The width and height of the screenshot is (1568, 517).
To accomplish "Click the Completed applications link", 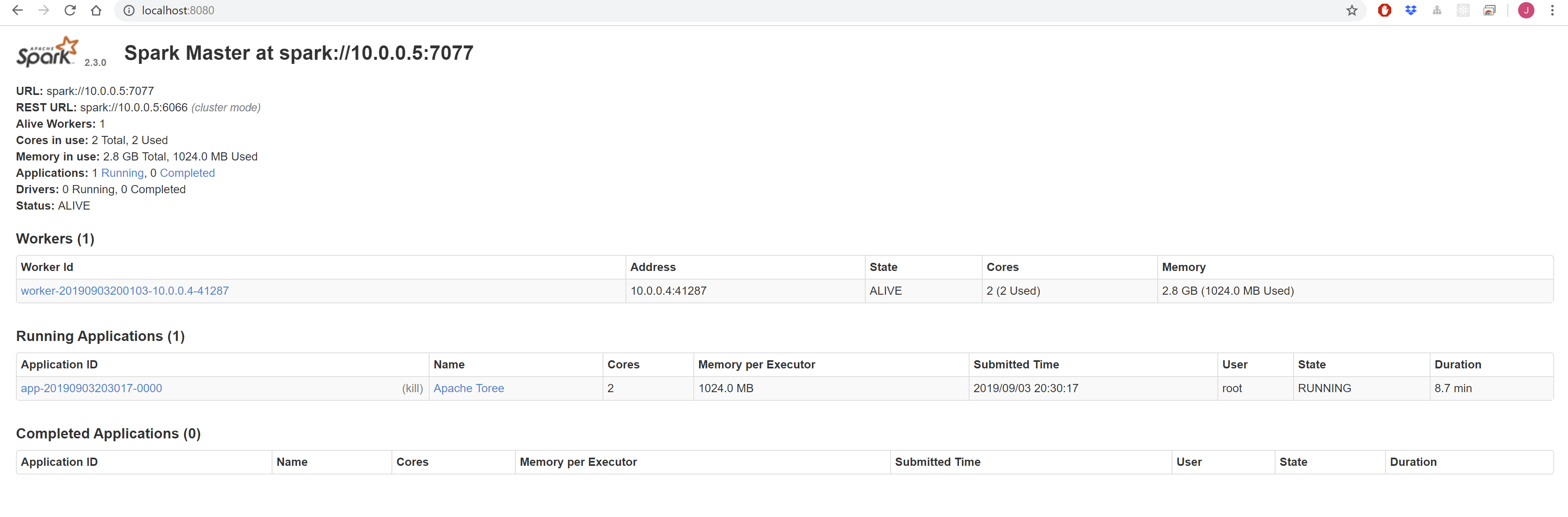I will [x=187, y=173].
